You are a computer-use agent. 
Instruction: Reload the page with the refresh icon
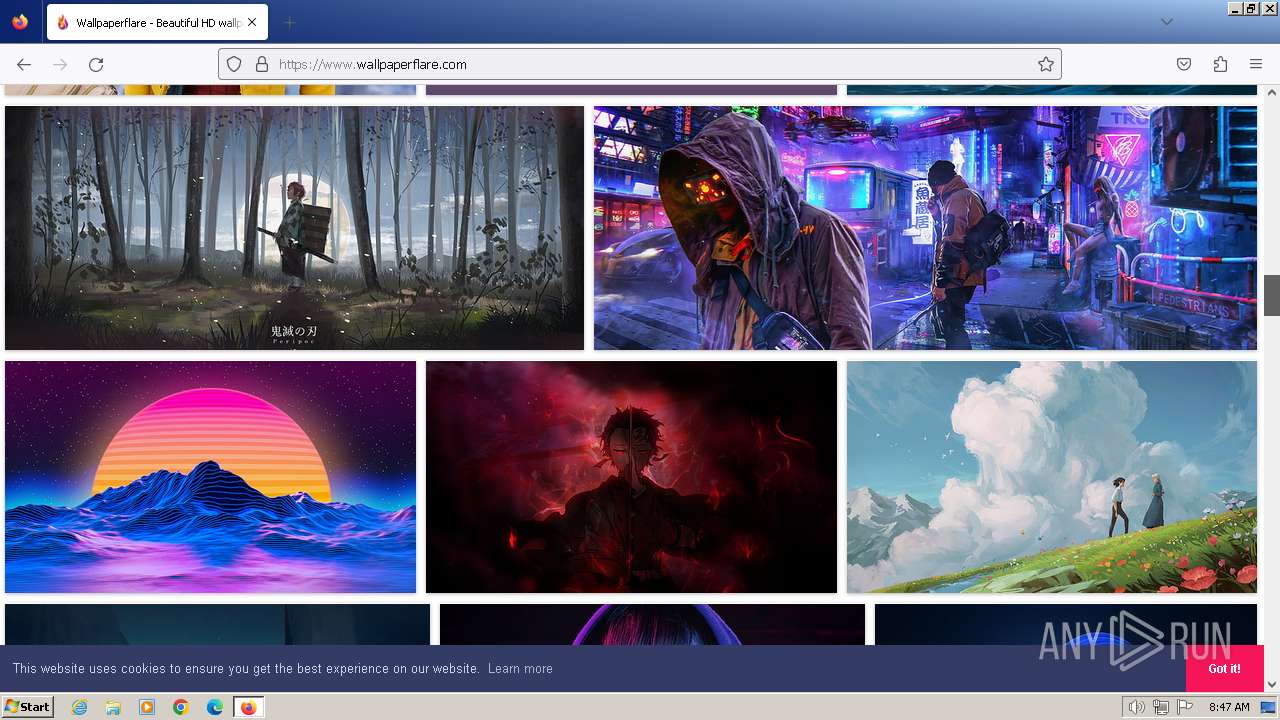96,64
